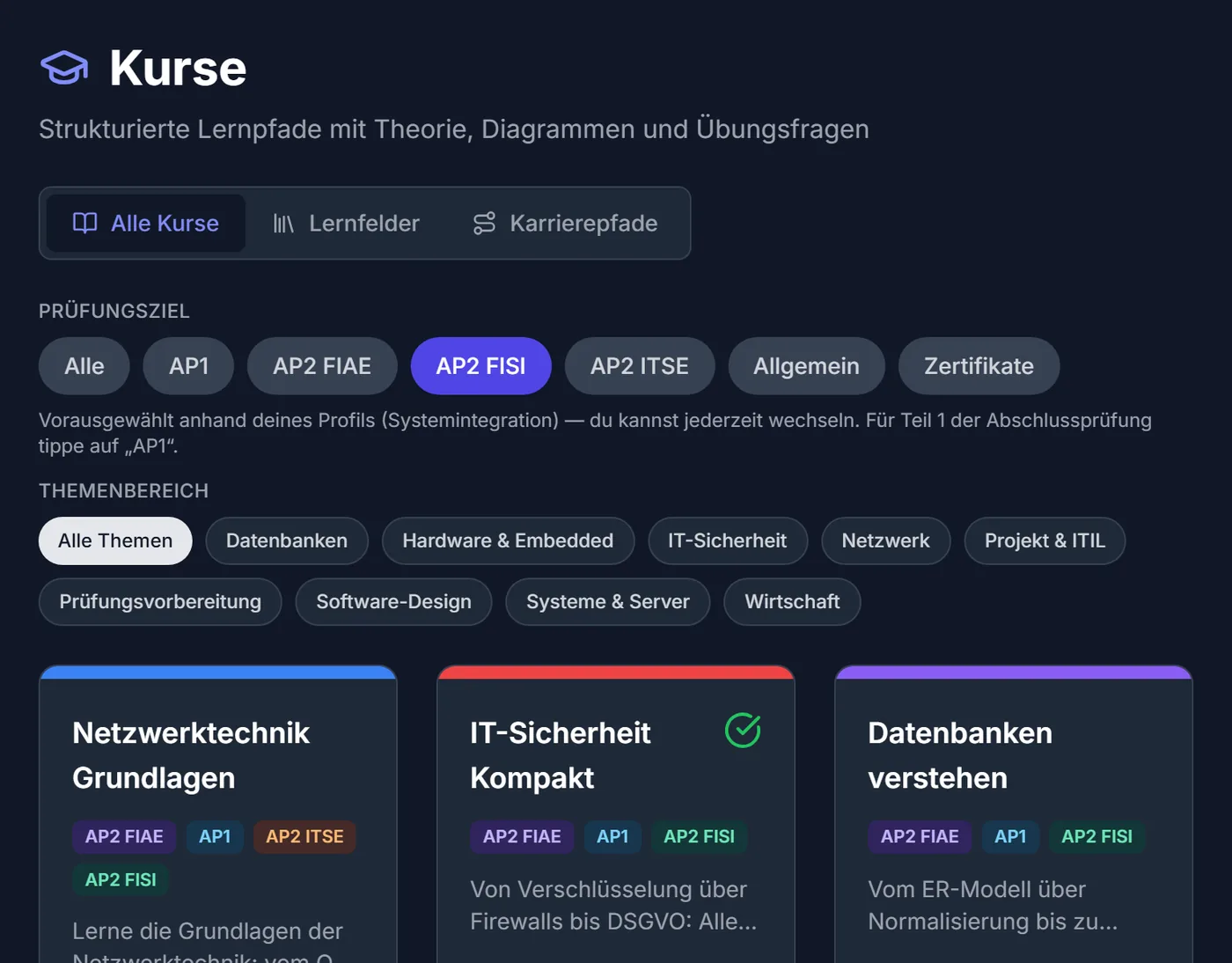Select the Alle exam goal filter
This screenshot has height=963, width=1232.
coord(84,366)
